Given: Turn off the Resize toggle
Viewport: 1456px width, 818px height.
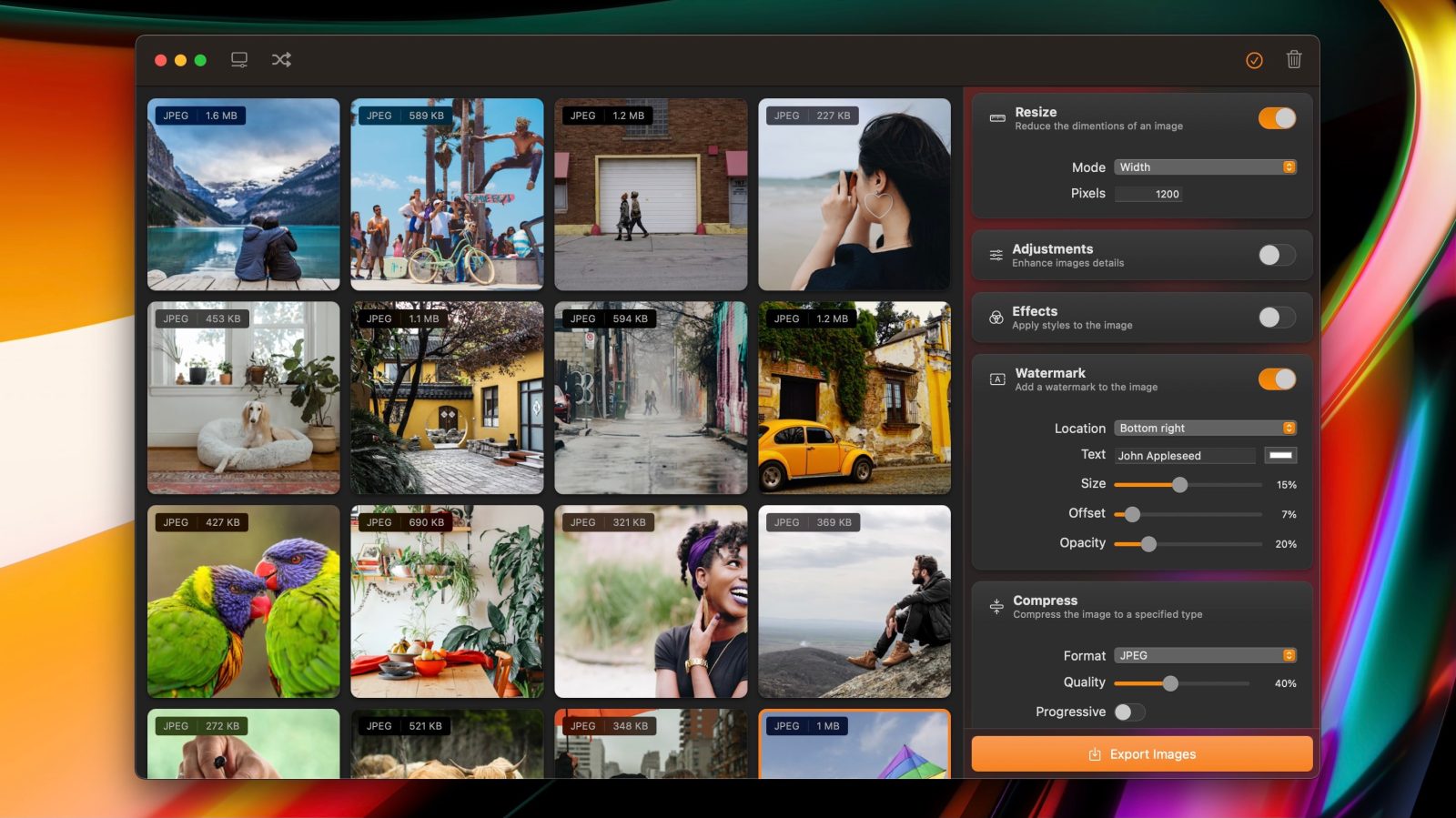Looking at the screenshot, I should [1277, 118].
